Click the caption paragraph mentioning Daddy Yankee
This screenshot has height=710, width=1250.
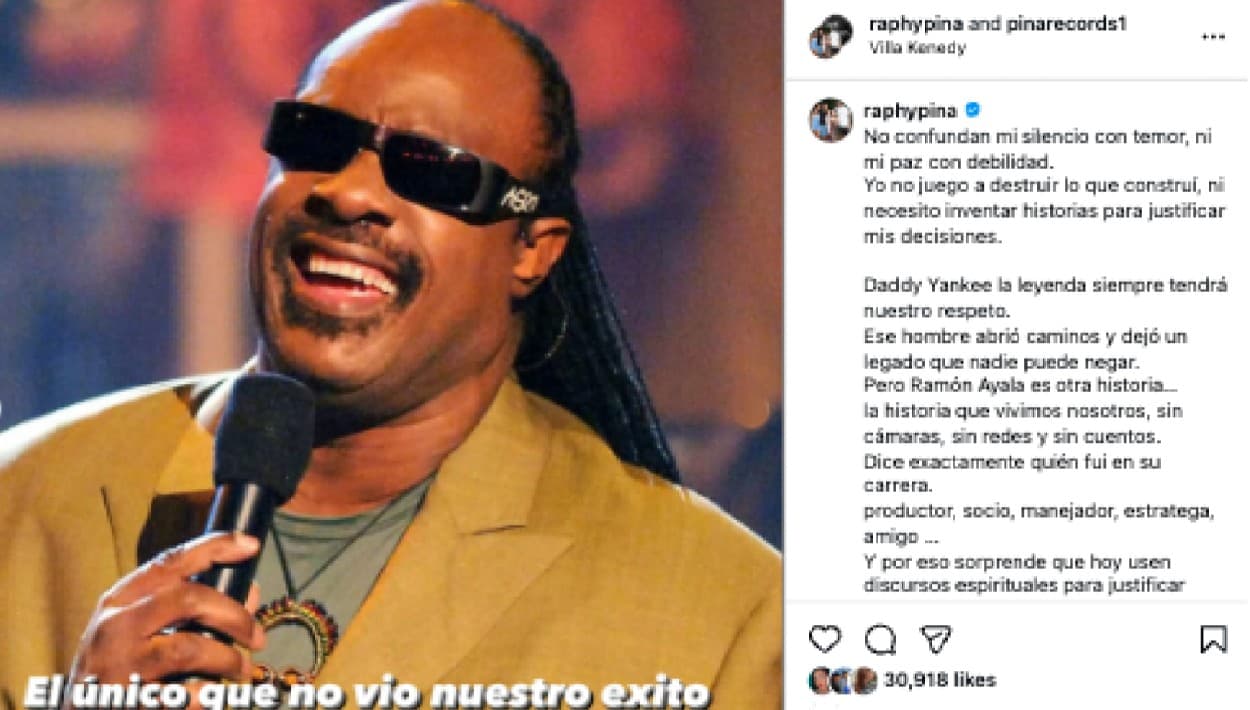coord(1045,297)
